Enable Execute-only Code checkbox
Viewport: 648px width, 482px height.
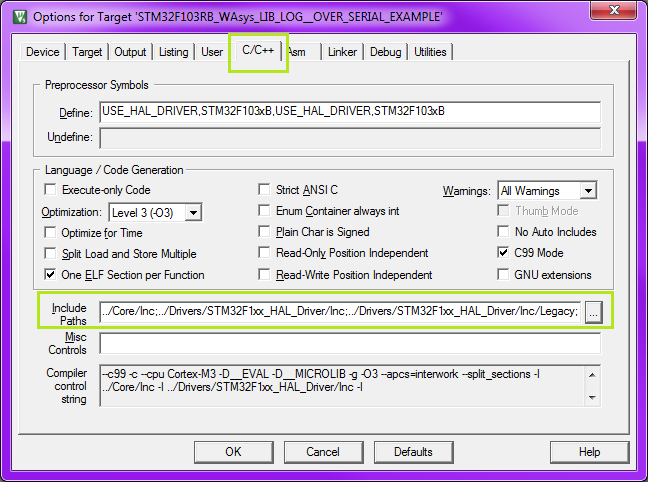pos(50,190)
